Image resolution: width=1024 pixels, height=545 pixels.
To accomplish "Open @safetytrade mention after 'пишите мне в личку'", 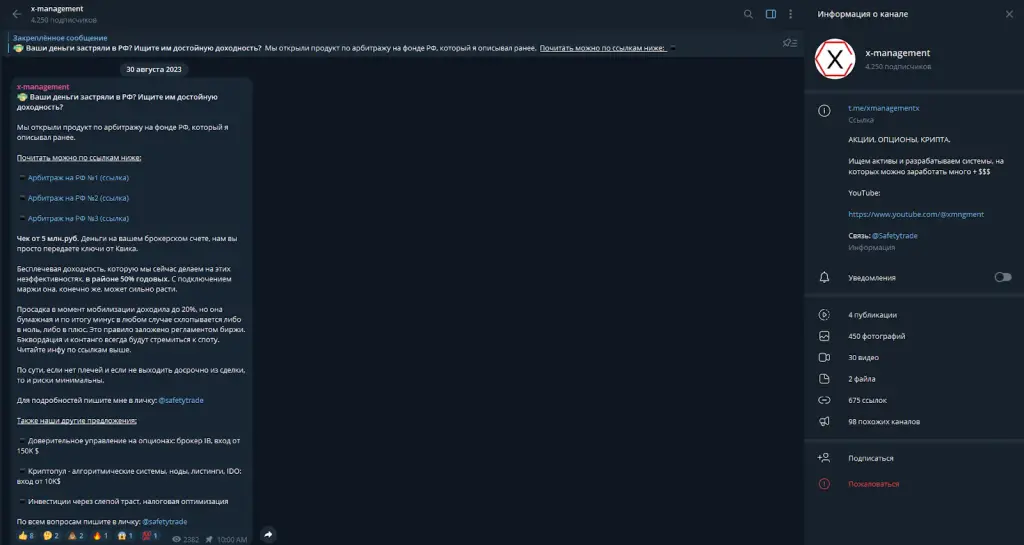I will click(x=181, y=400).
